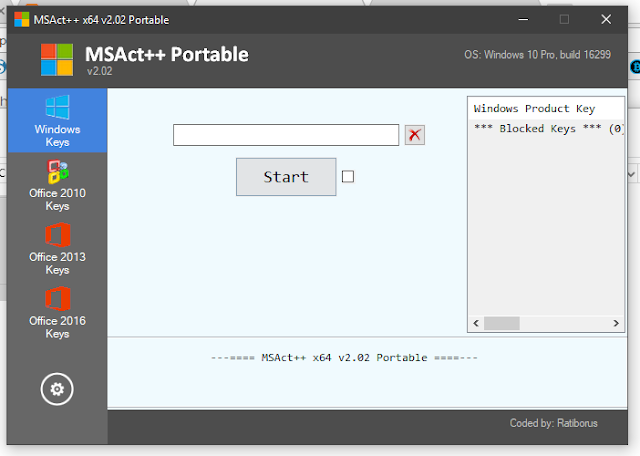The width and height of the screenshot is (640, 456).
Task: Click the 'Coded by: Ratiborus' text
Action: coord(553,423)
